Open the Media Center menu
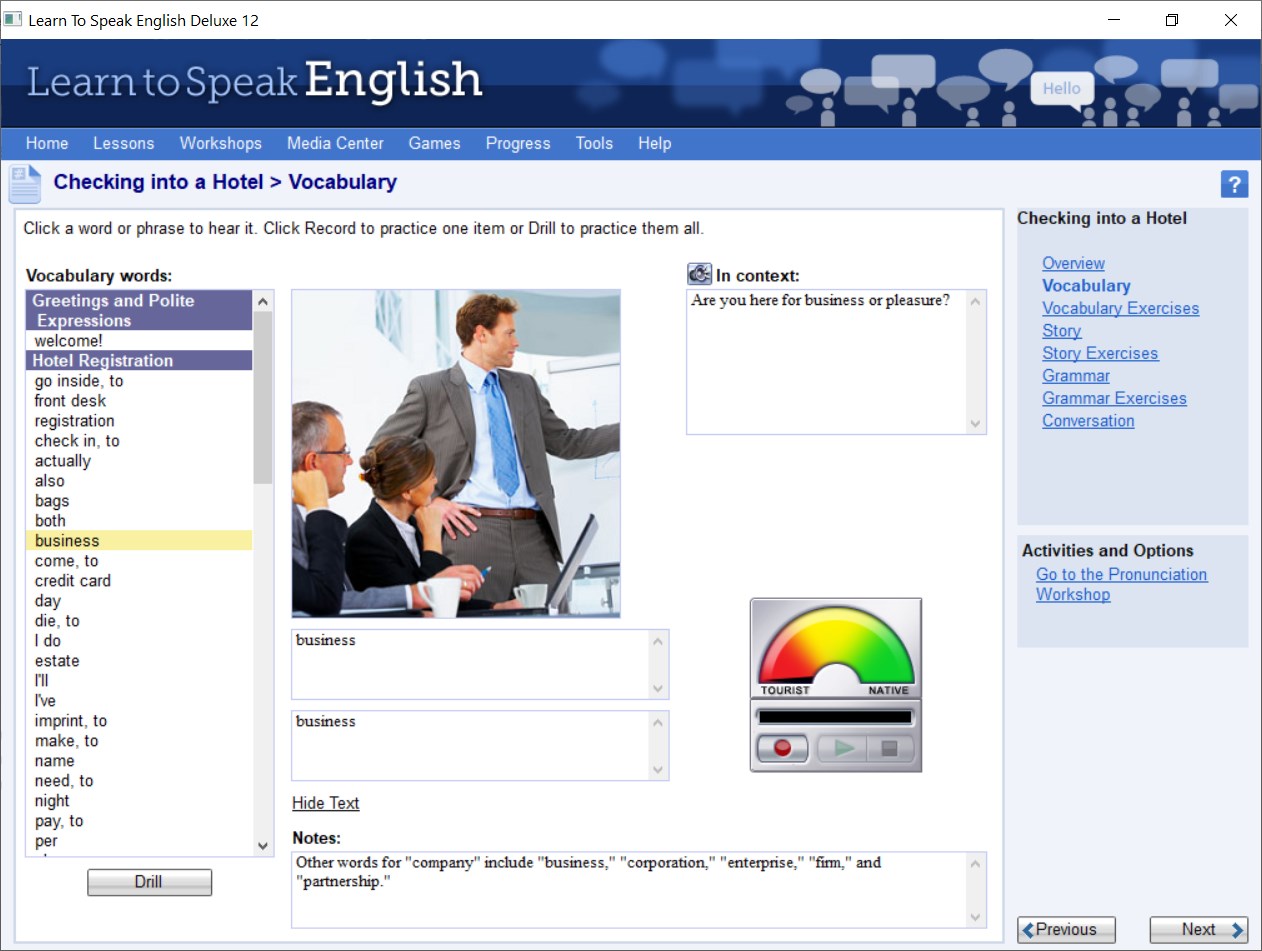This screenshot has width=1262, height=951. tap(335, 143)
